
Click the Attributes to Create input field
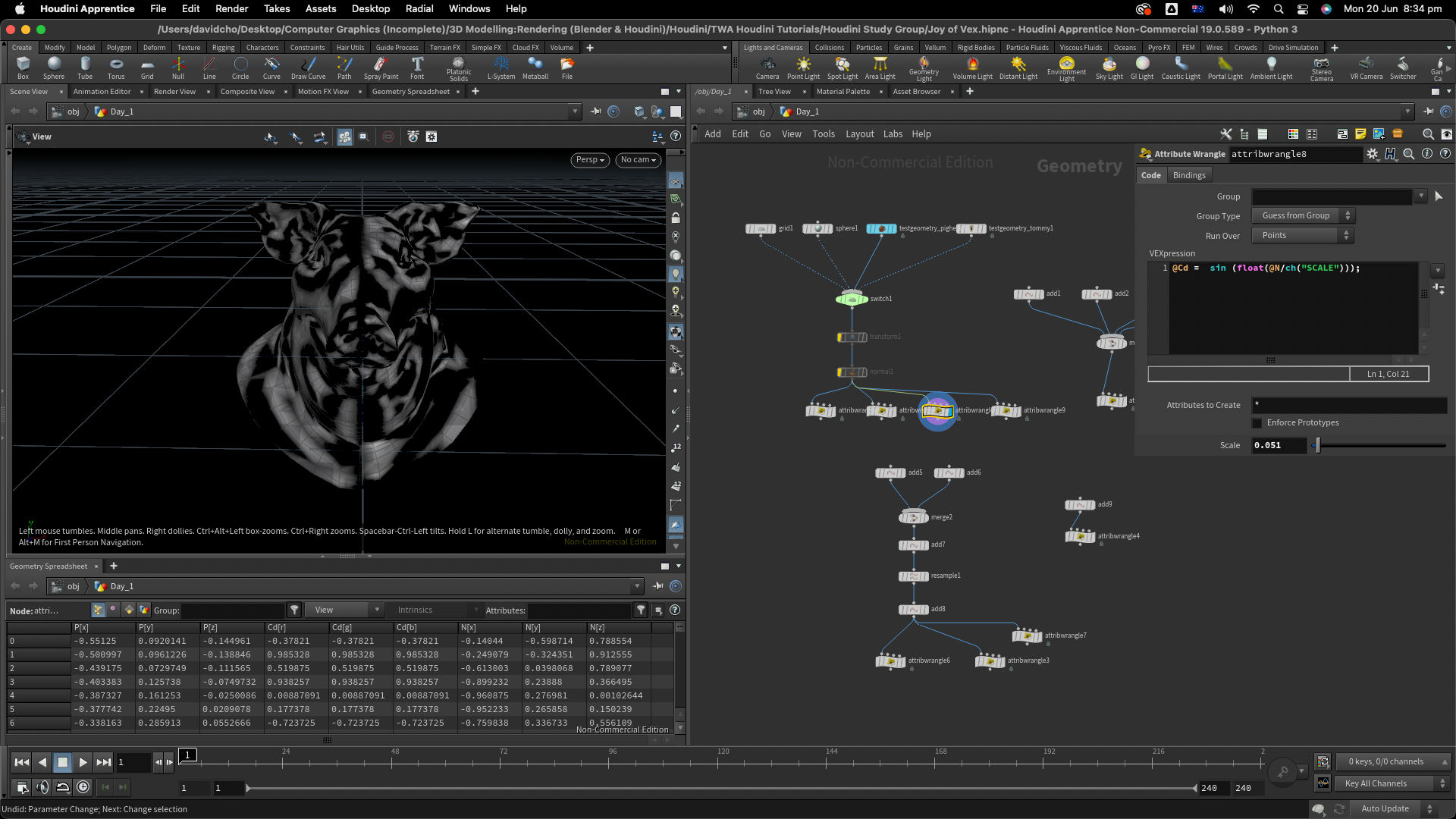coord(1348,406)
